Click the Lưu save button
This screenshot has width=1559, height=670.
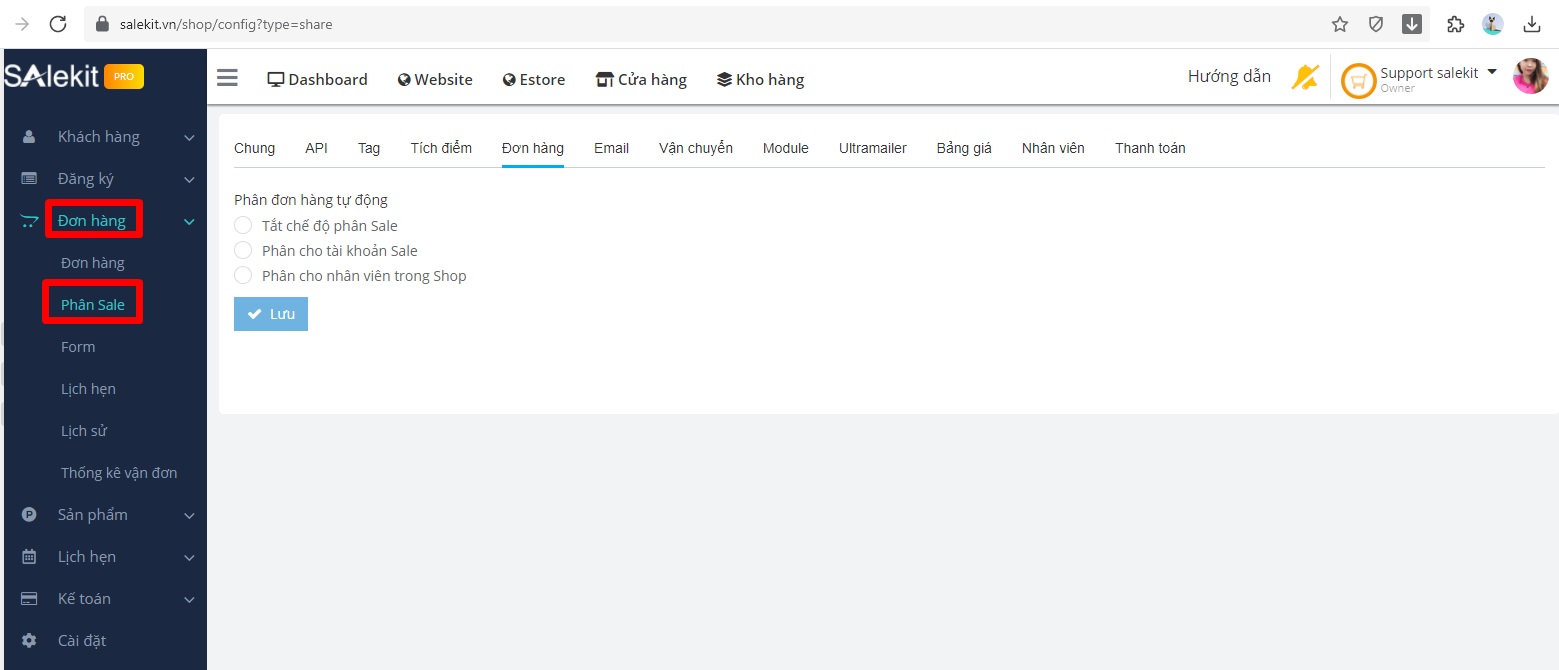pyautogui.click(x=271, y=314)
